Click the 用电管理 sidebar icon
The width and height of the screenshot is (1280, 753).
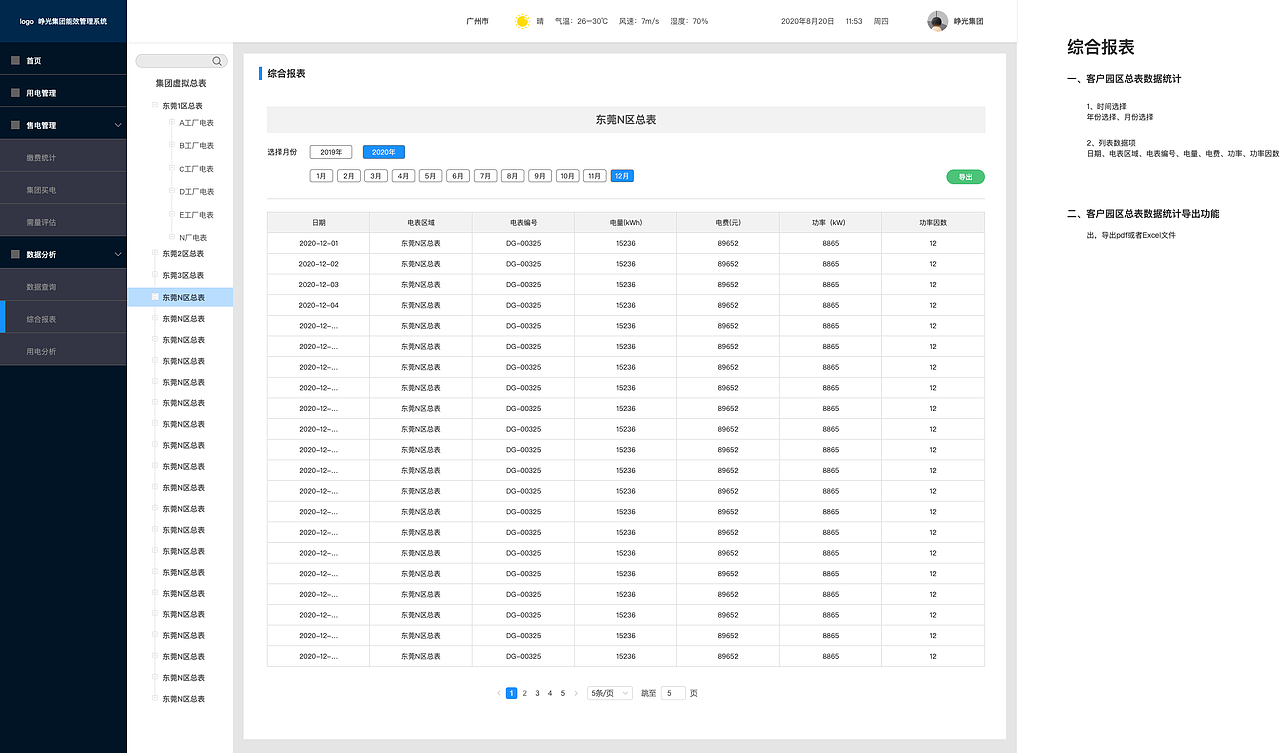(x=15, y=93)
